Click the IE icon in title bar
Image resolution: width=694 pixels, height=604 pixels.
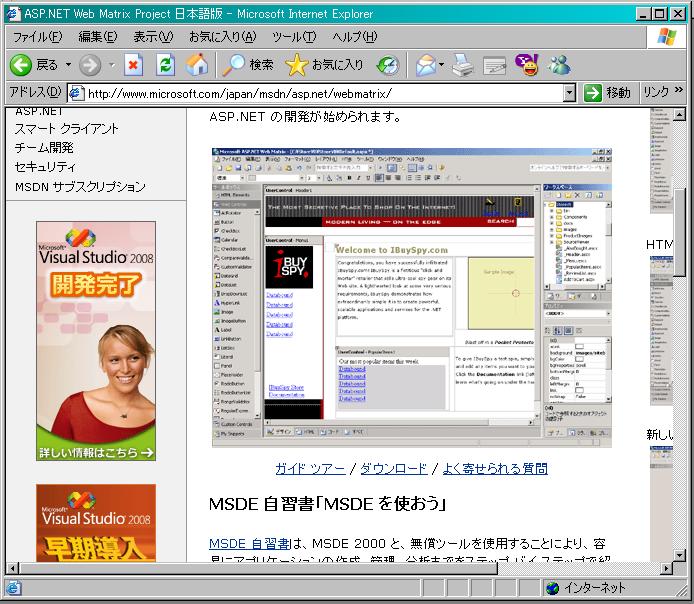[x=13, y=13]
